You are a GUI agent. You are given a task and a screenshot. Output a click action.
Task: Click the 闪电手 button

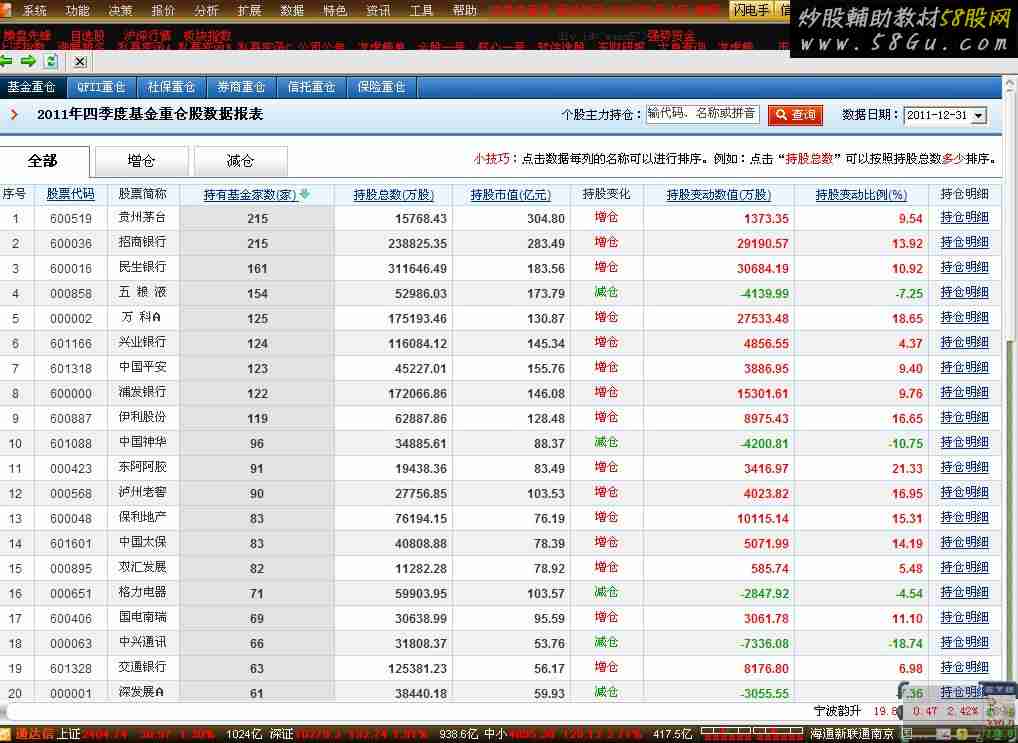click(x=751, y=10)
